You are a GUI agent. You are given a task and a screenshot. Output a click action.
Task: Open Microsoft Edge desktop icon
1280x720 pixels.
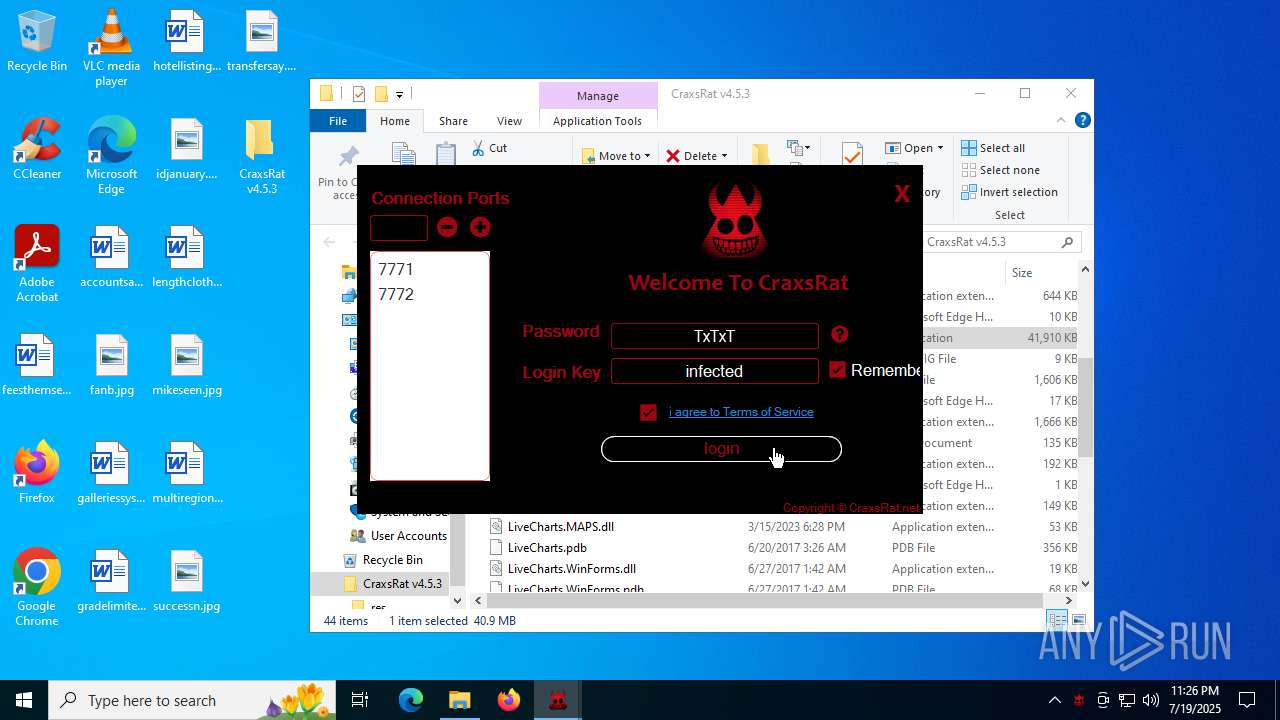coord(111,157)
